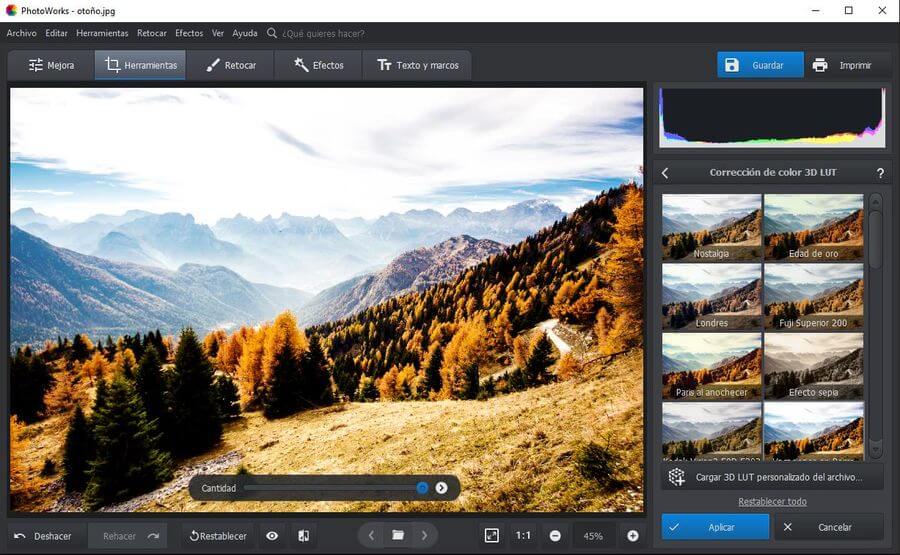Focus the '¿Qué quieres hacer?' search field
Image resolution: width=900 pixels, height=555 pixels.
tap(323, 34)
